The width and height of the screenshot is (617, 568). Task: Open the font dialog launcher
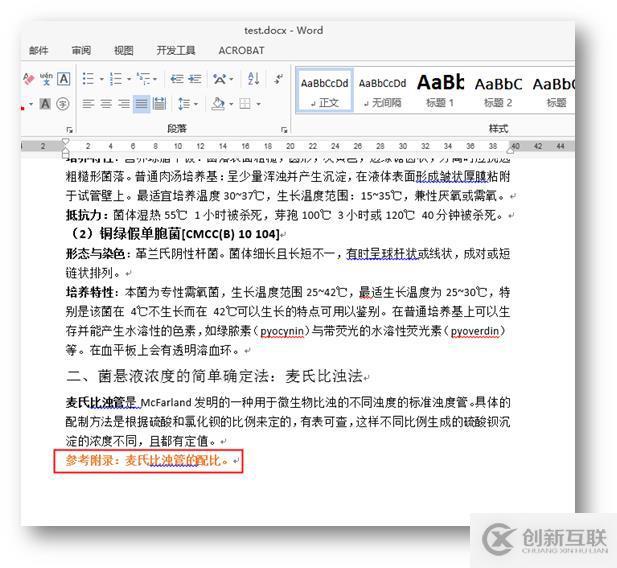(69, 130)
